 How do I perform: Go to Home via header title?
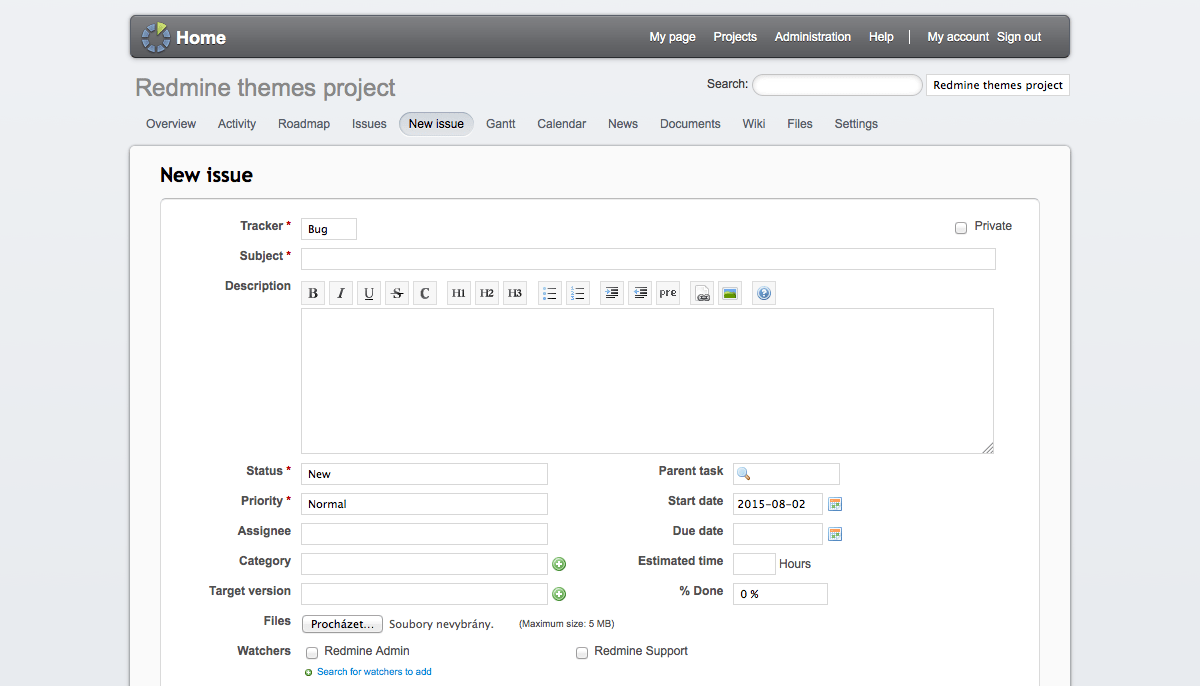201,38
